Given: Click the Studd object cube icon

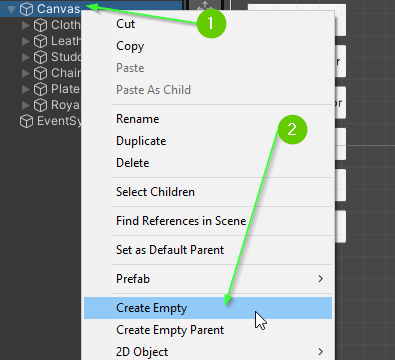Looking at the screenshot, I should [x=40, y=57].
